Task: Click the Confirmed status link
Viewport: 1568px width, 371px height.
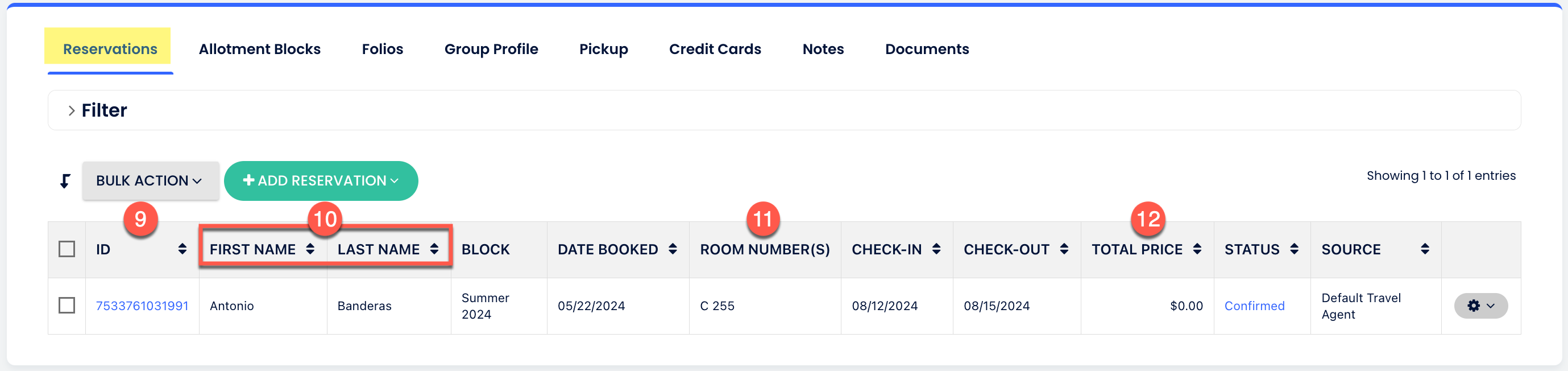Action: click(x=1254, y=306)
